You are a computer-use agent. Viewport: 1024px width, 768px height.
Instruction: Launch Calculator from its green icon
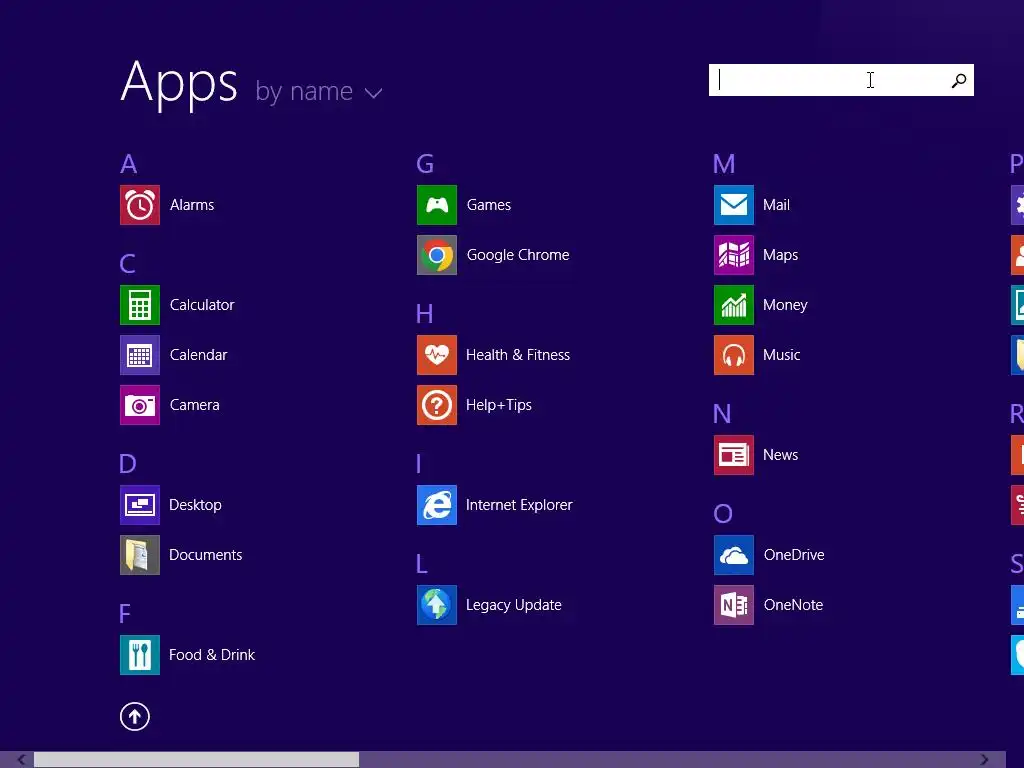point(140,305)
